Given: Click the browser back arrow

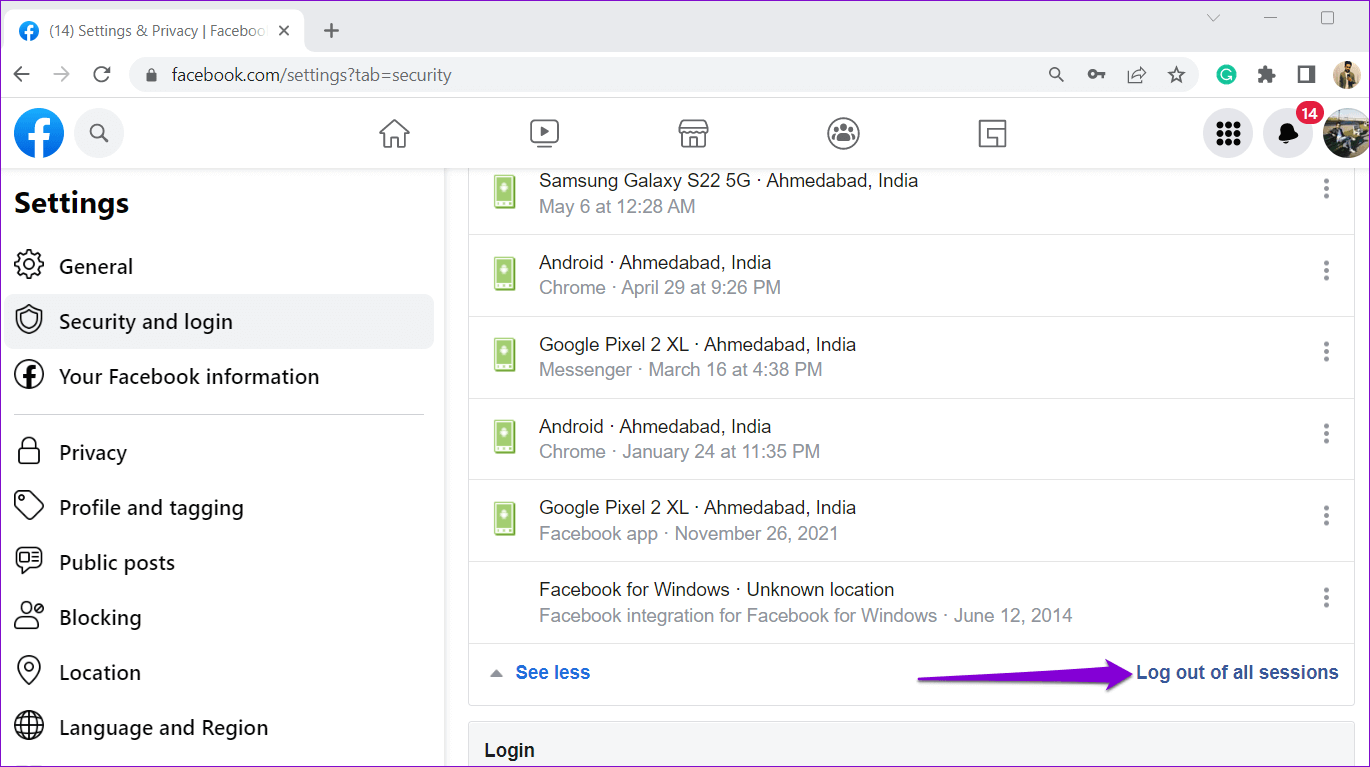Looking at the screenshot, I should [x=22, y=74].
